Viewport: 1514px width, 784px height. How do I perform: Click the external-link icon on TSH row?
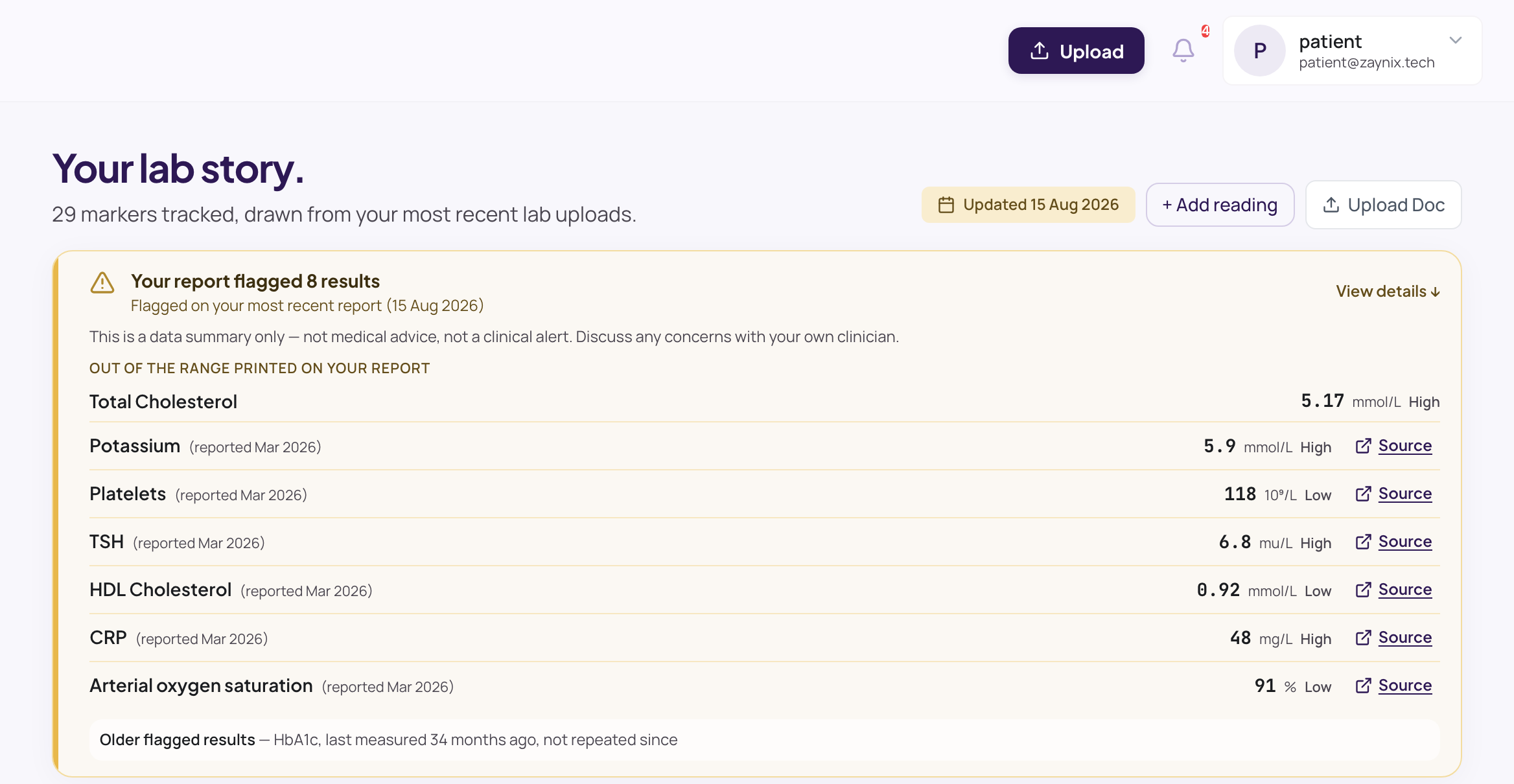(1364, 542)
